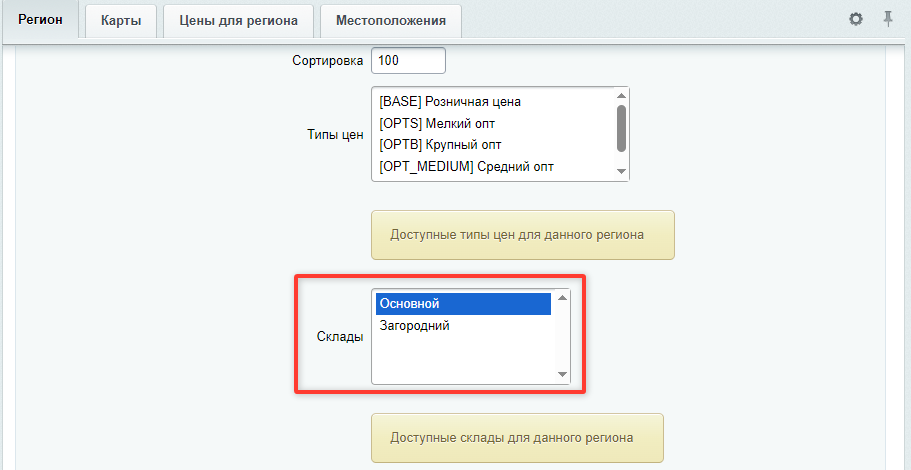
Task: Select the Основной warehouse
Action: tap(463, 304)
